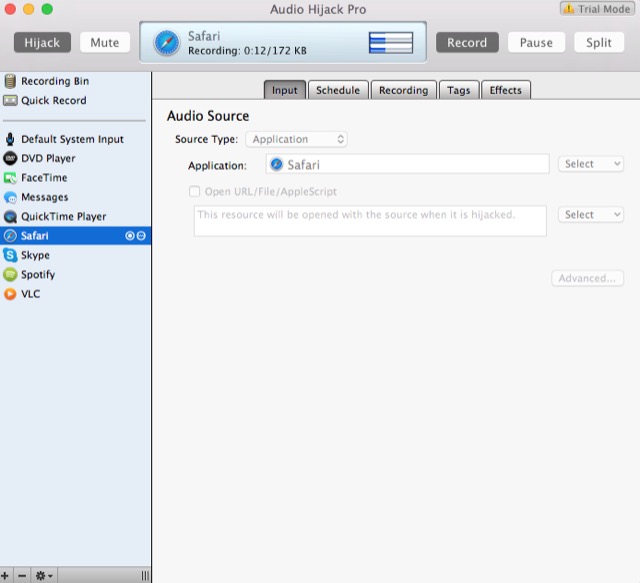Image resolution: width=640 pixels, height=583 pixels.
Task: Select Quick Record in the sidebar
Action: (53, 101)
